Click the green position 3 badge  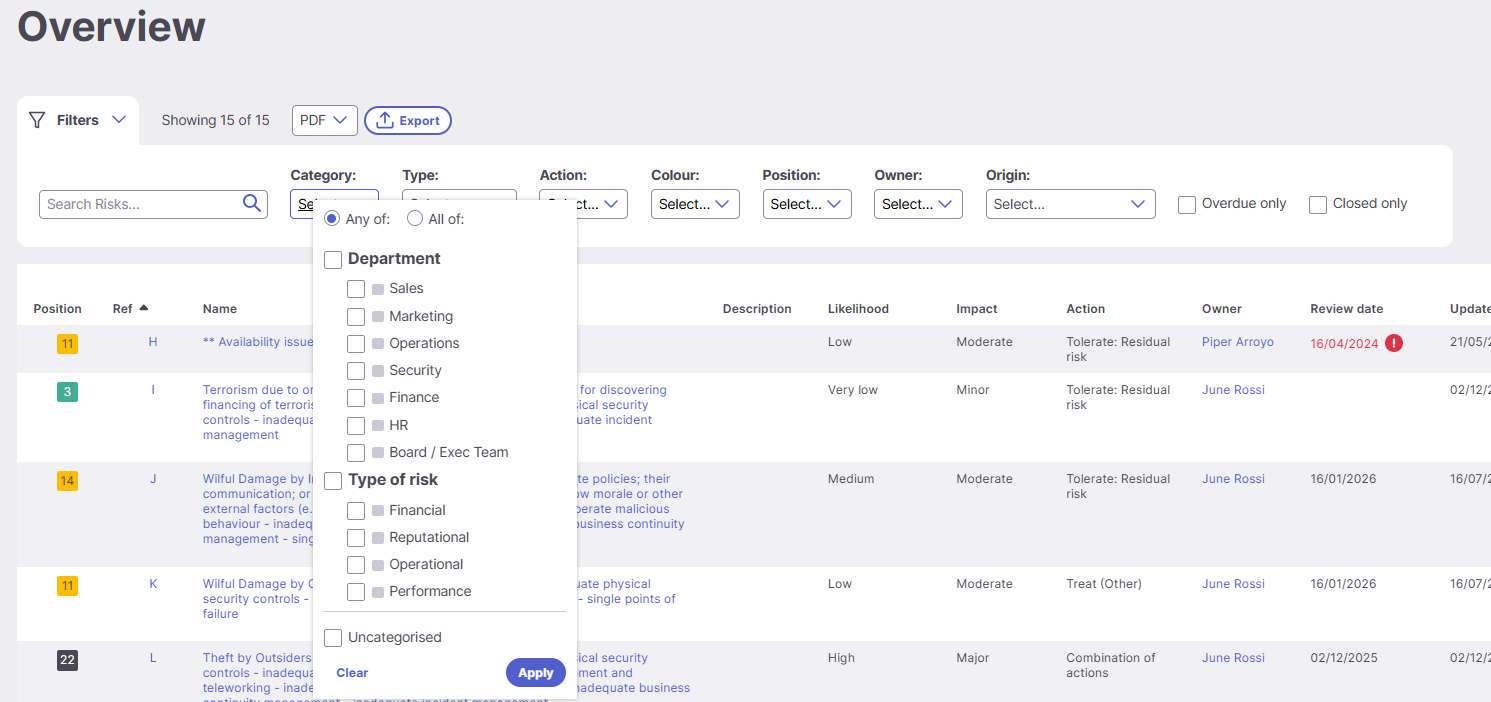(x=67, y=392)
